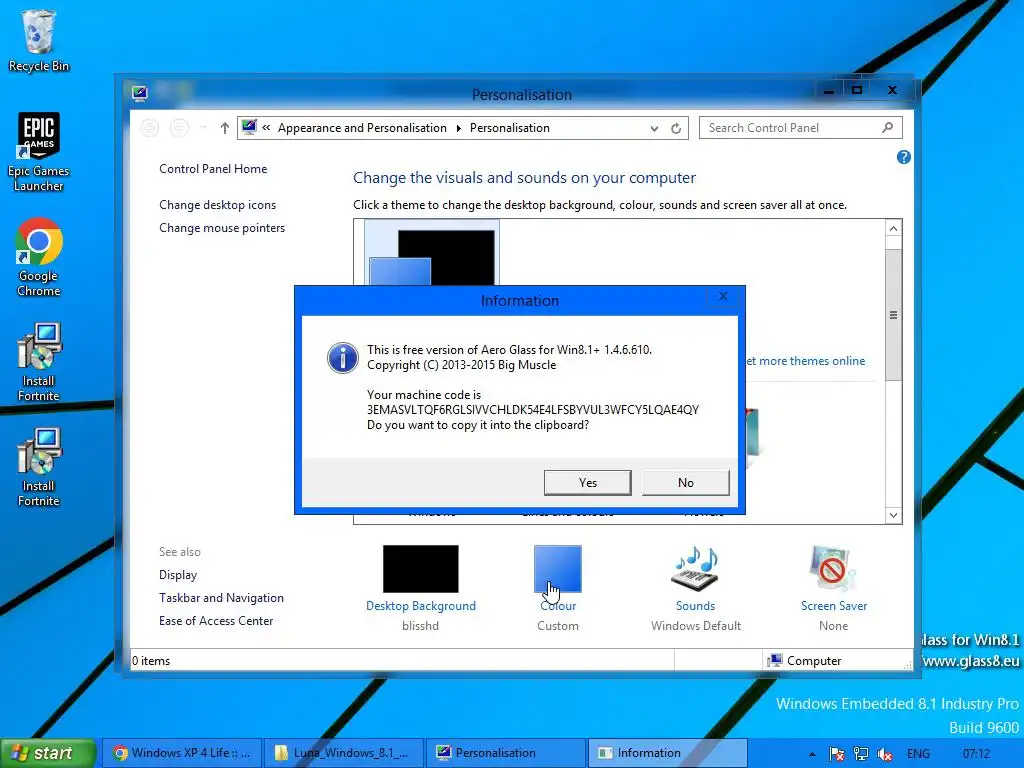This screenshot has height=768, width=1024.
Task: Click Computer status bar entry
Action: 805,660
